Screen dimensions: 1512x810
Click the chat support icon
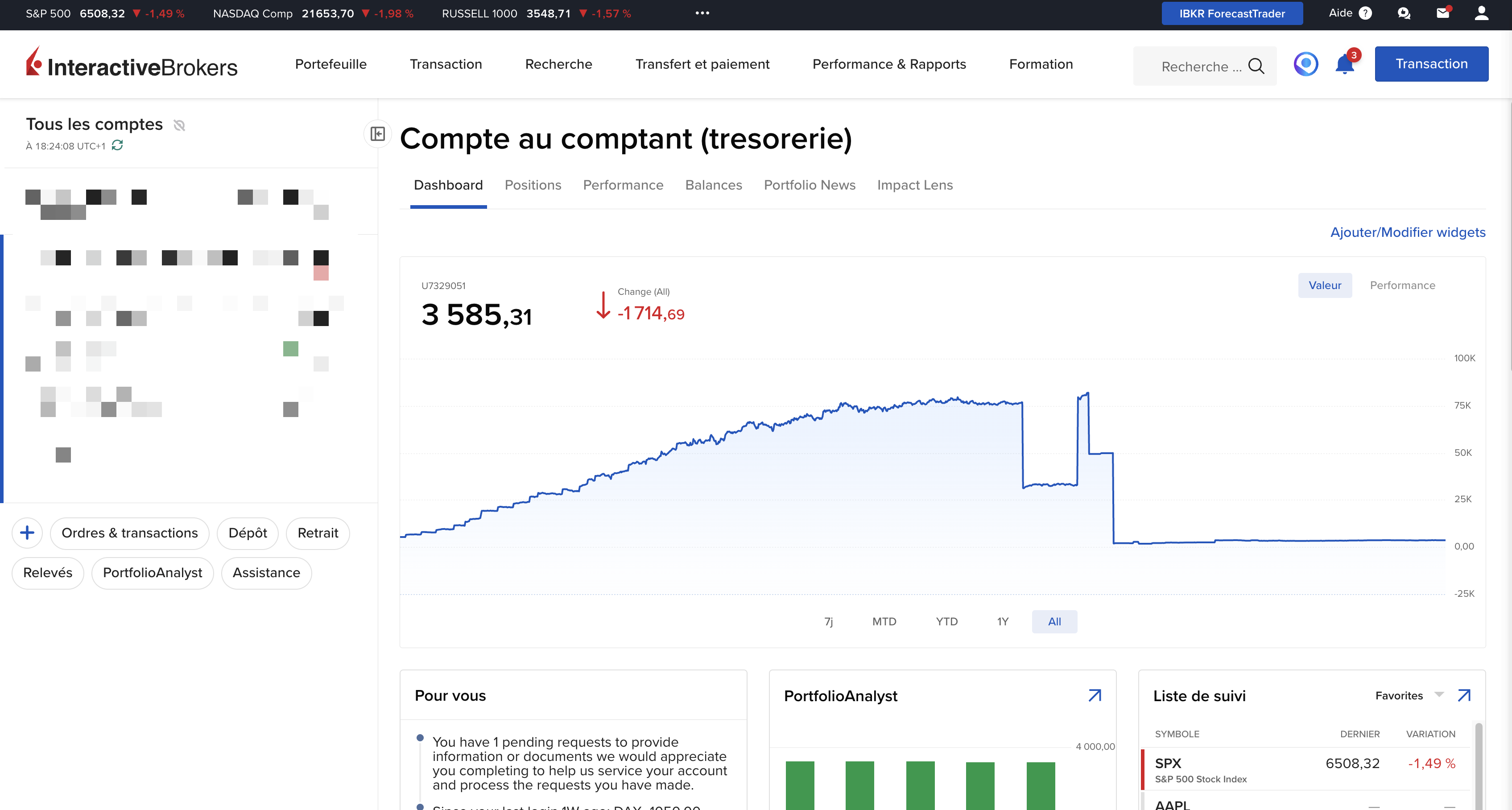point(1404,13)
